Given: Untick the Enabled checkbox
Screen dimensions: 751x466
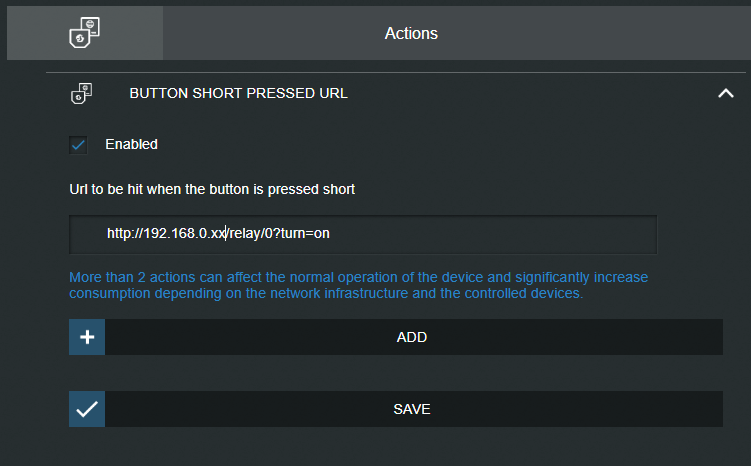Looking at the screenshot, I should click(78, 145).
